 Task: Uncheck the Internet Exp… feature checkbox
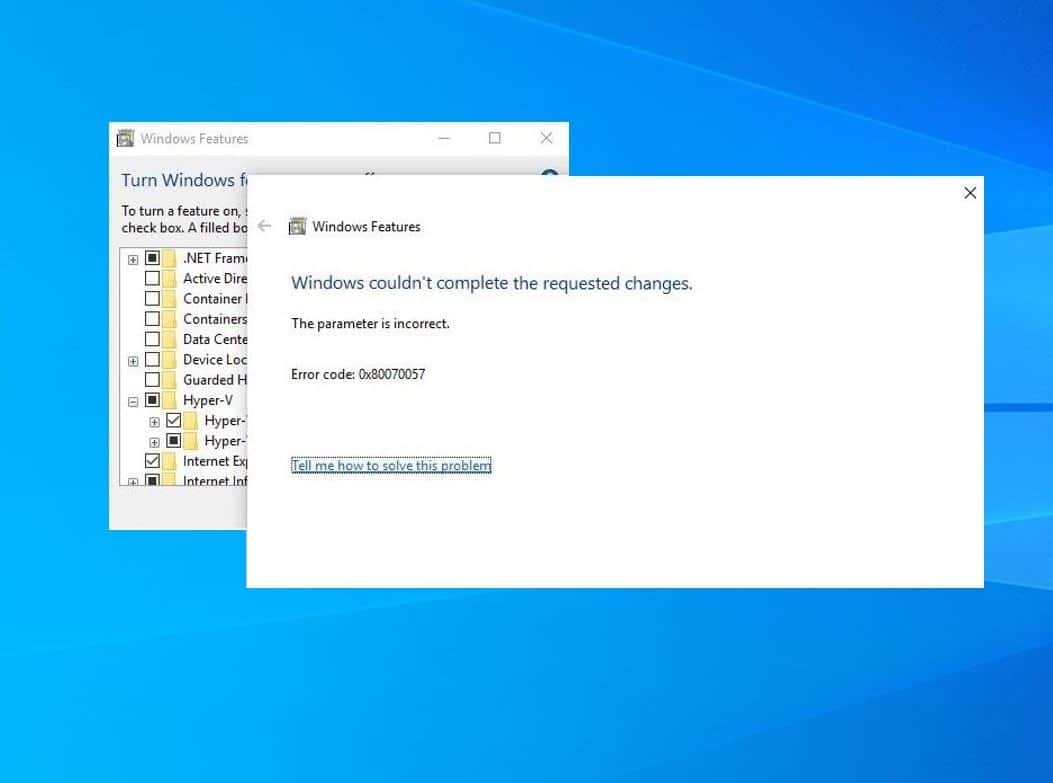pyautogui.click(x=152, y=461)
